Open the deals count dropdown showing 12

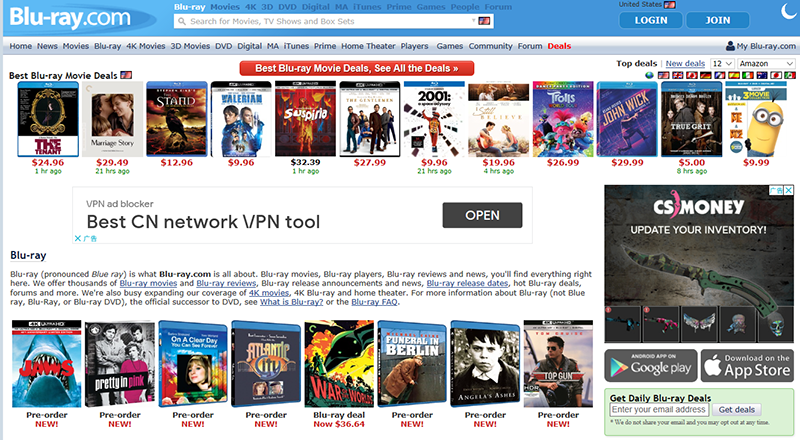click(722, 63)
